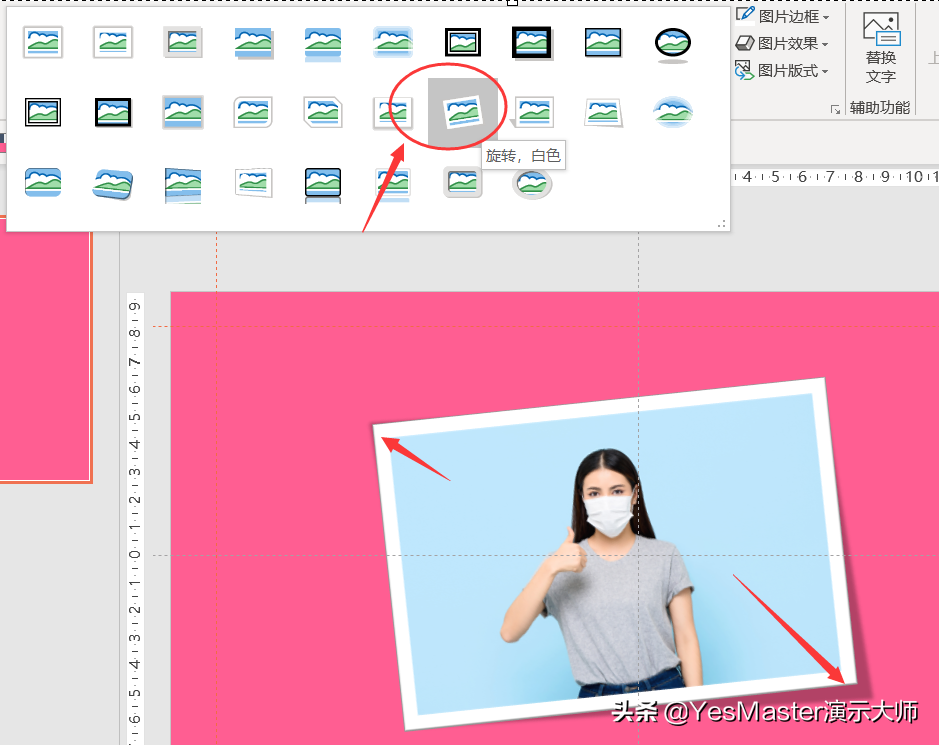Apply Soft Edge Oval picture style
This screenshot has height=745, width=939.
(x=673, y=112)
